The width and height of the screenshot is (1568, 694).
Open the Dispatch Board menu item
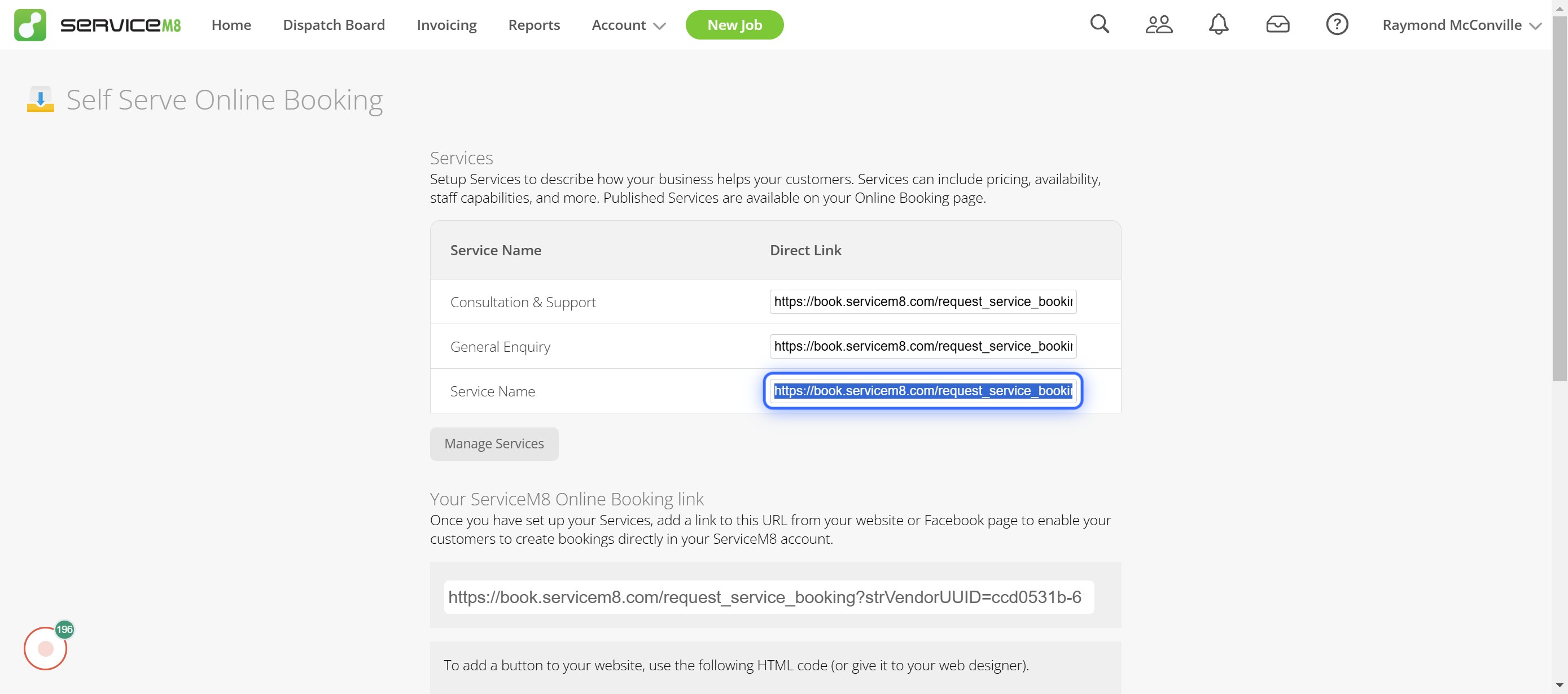click(334, 25)
